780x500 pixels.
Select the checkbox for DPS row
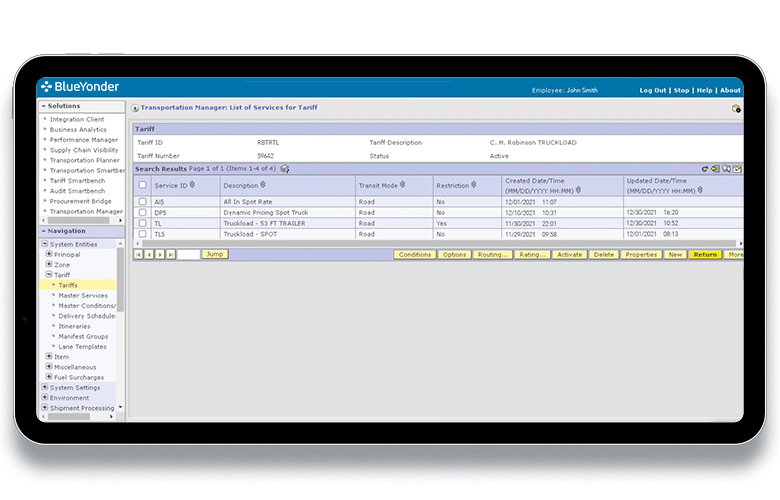pos(143,212)
